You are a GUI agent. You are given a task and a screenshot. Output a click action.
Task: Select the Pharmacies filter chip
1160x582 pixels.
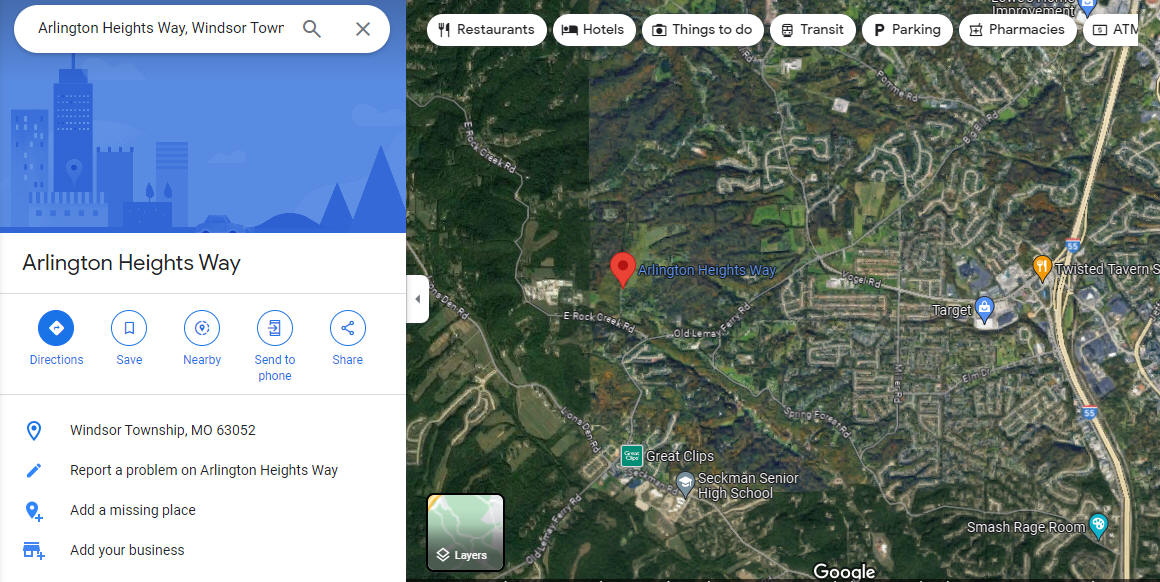pos(1018,30)
